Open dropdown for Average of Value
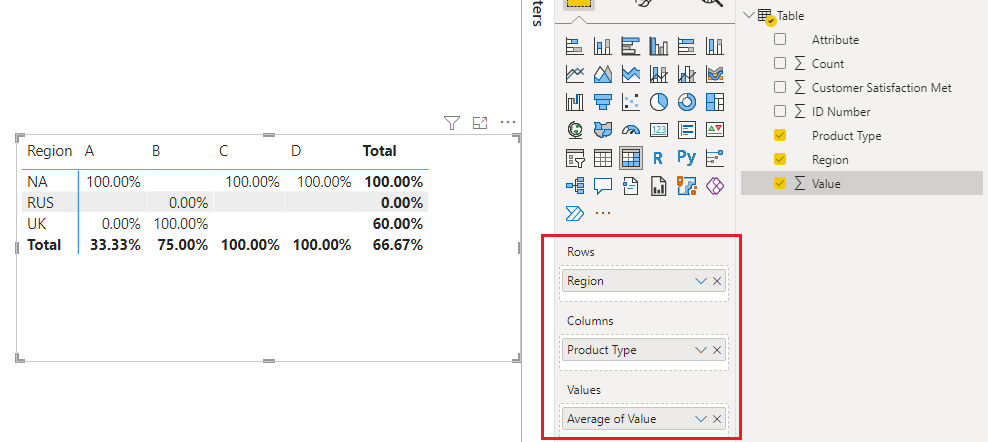 [x=700, y=419]
